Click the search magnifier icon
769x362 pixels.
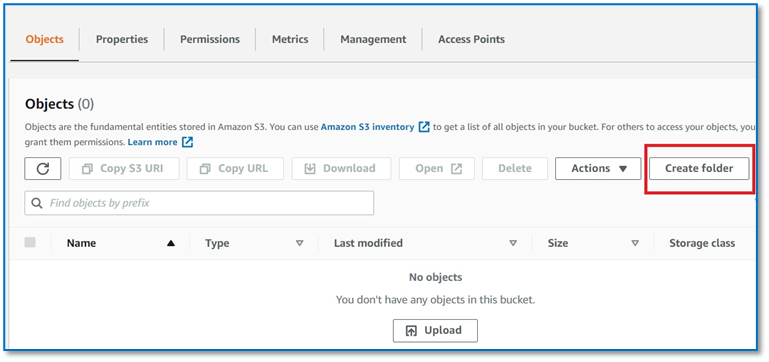[x=36, y=203]
